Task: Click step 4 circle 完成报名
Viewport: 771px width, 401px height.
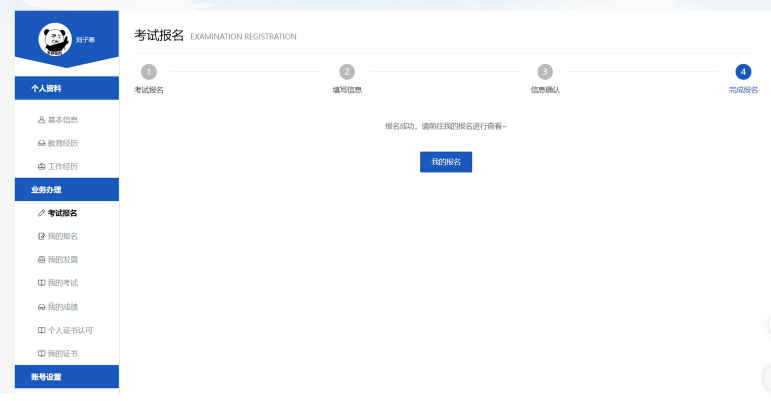Action: coord(743,72)
